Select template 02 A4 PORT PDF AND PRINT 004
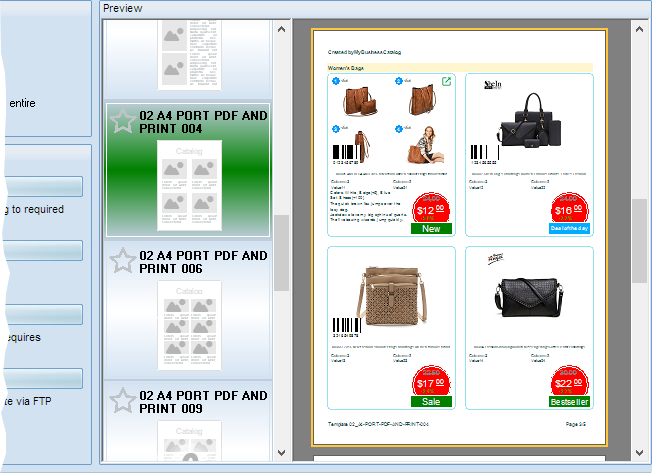Image resolution: width=652 pixels, height=473 pixels. pos(188,170)
